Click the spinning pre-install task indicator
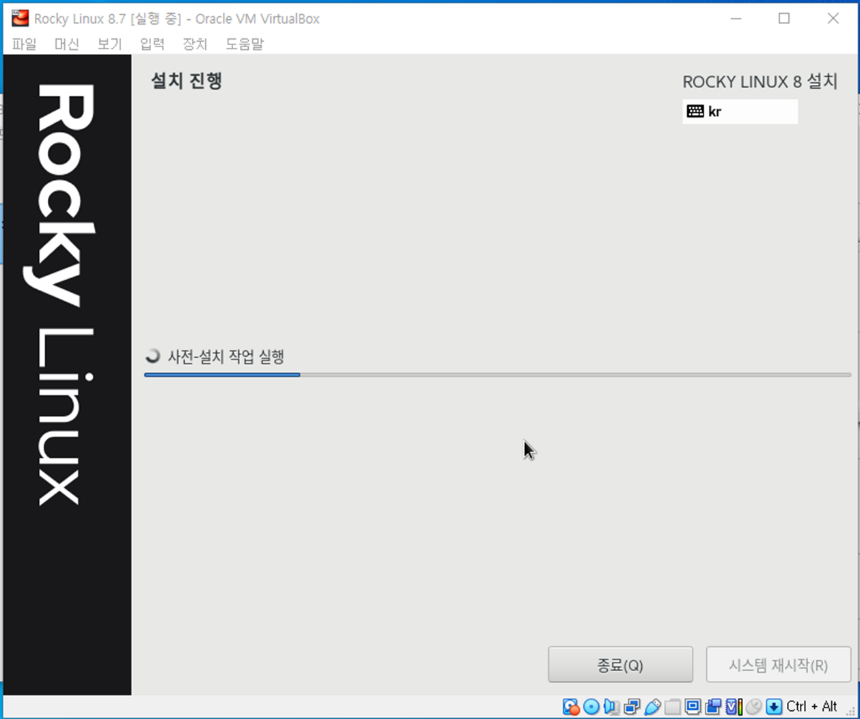This screenshot has width=860, height=719. tap(152, 355)
